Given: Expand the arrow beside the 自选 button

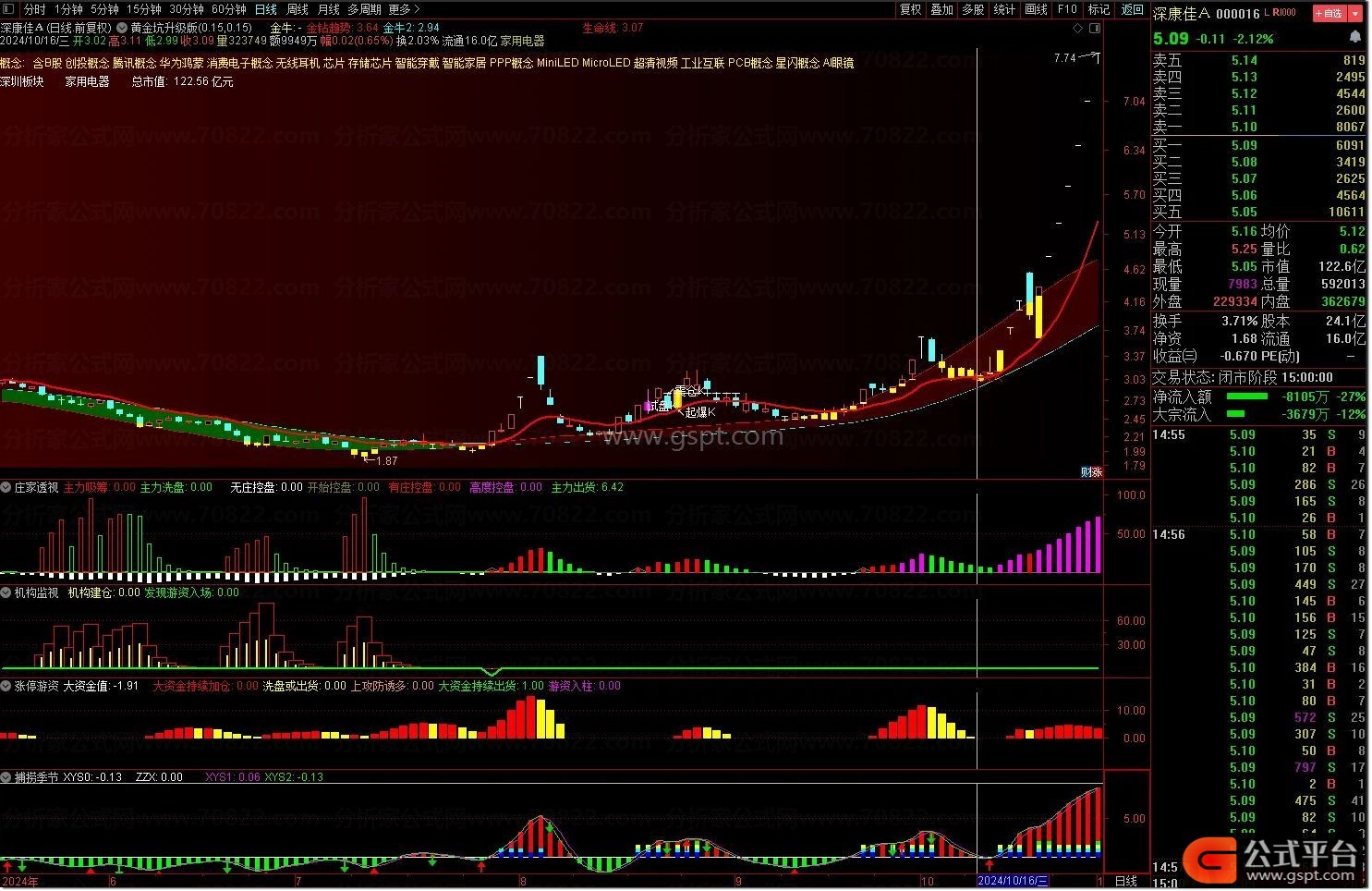Looking at the screenshot, I should tap(1357, 14).
